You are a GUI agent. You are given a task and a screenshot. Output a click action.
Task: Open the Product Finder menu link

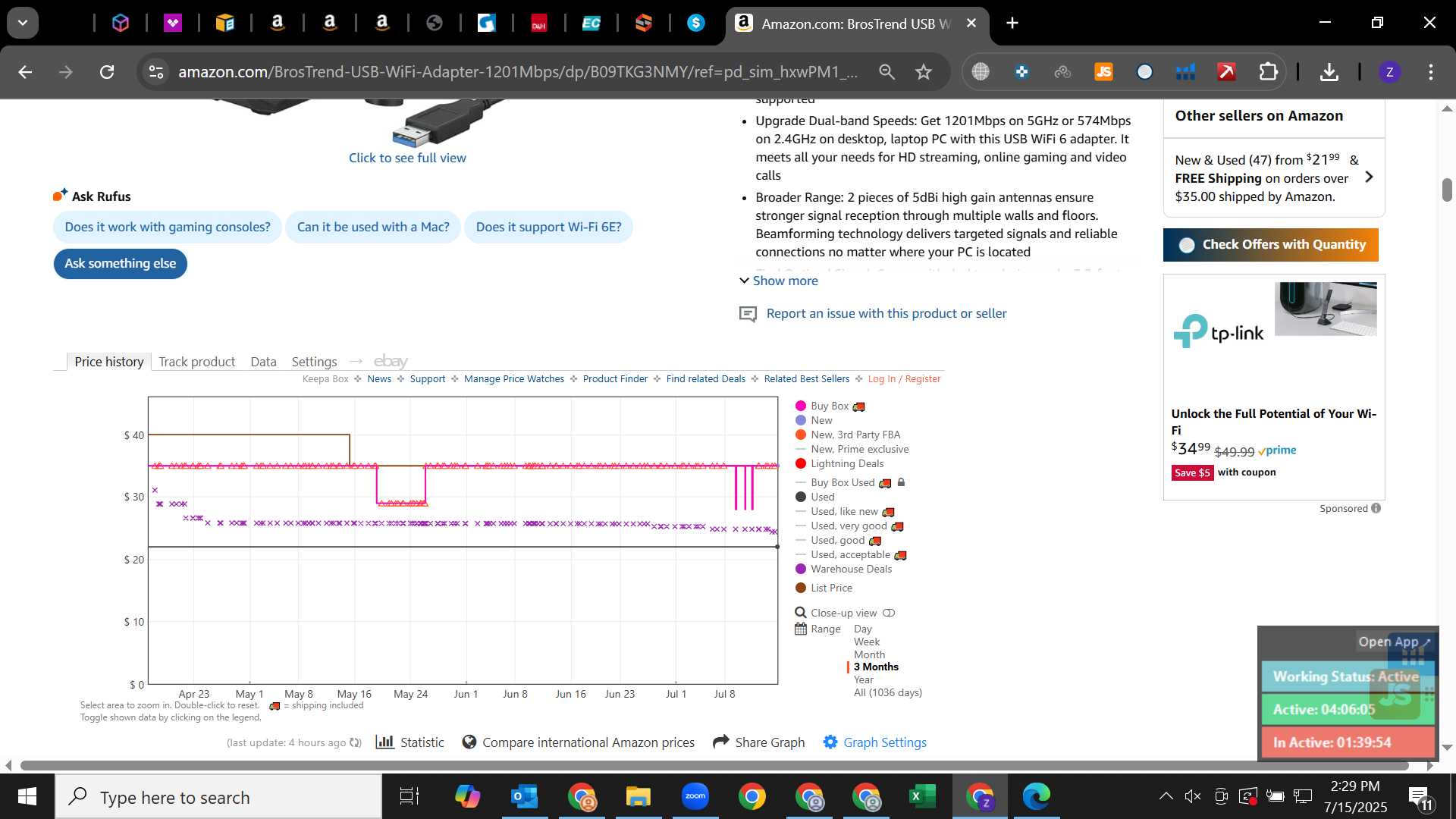[x=615, y=379]
